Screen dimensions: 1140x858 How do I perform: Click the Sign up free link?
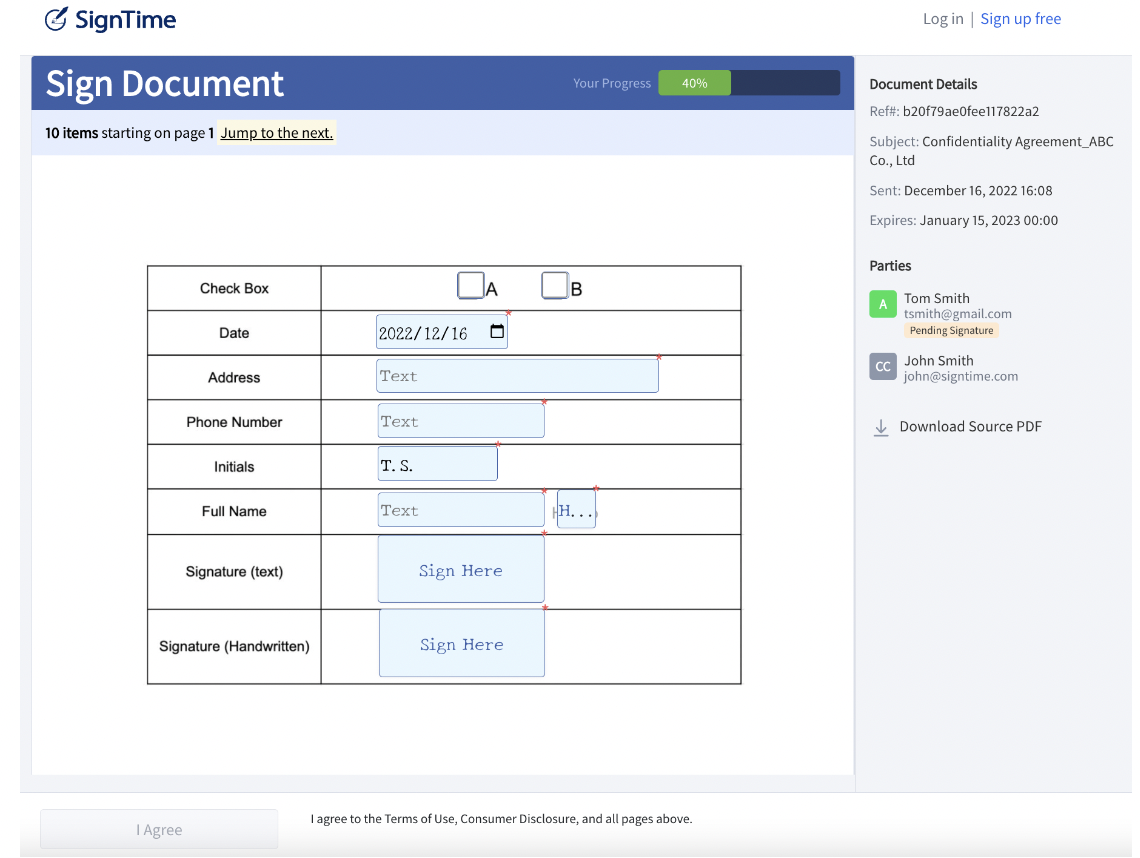(1020, 19)
